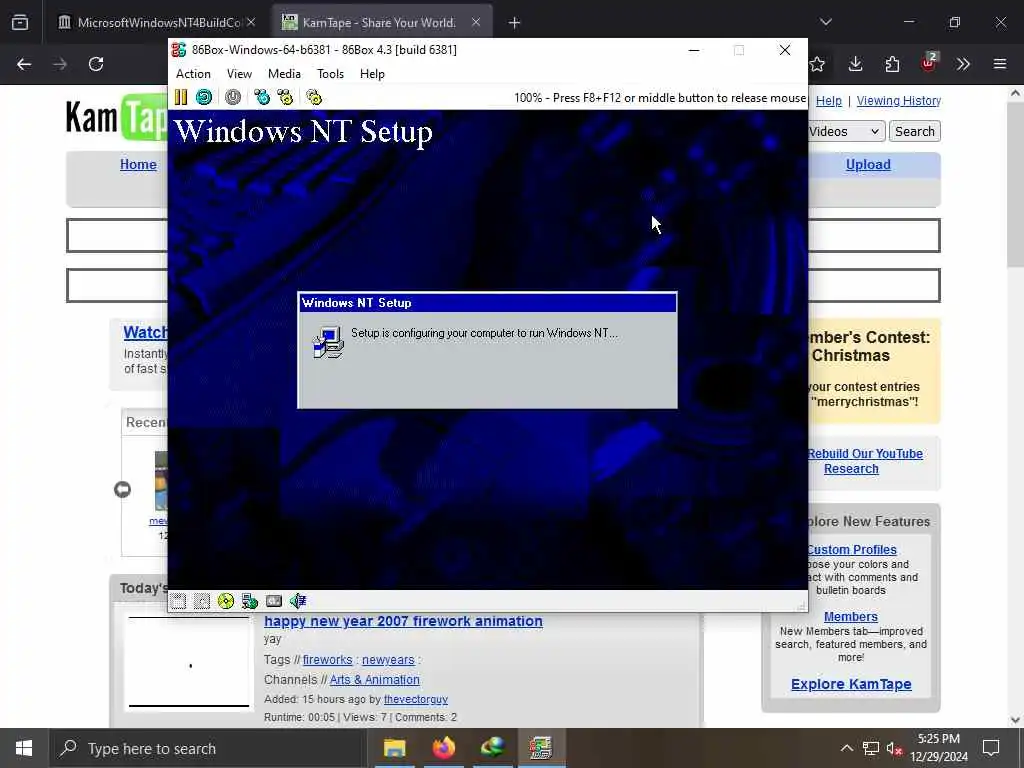Click the newyears tag link

pyautogui.click(x=388, y=660)
